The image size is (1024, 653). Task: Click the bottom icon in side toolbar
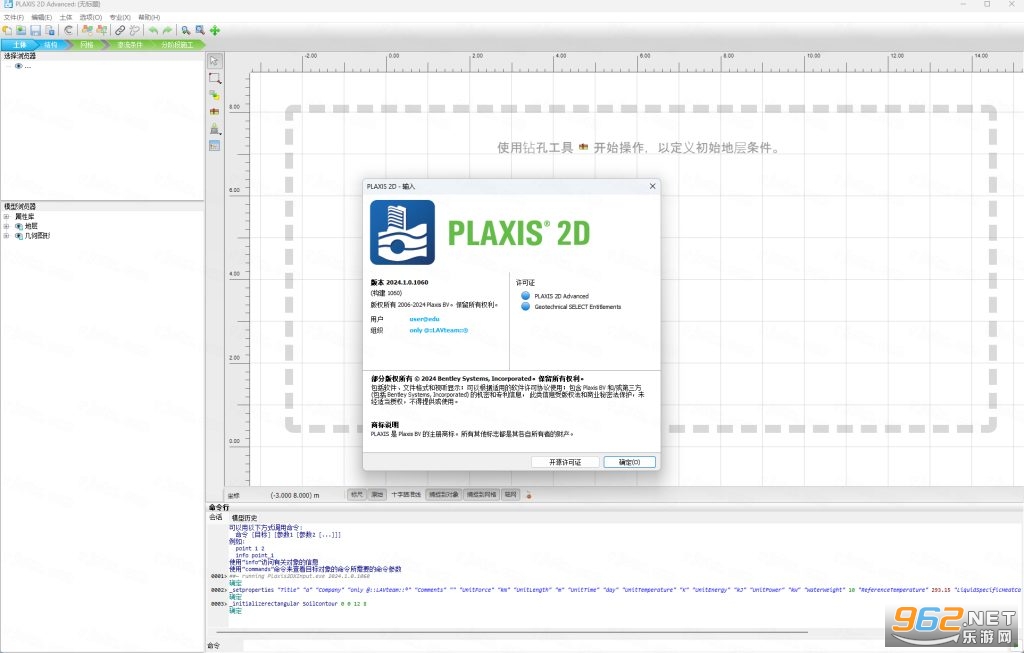[x=214, y=146]
